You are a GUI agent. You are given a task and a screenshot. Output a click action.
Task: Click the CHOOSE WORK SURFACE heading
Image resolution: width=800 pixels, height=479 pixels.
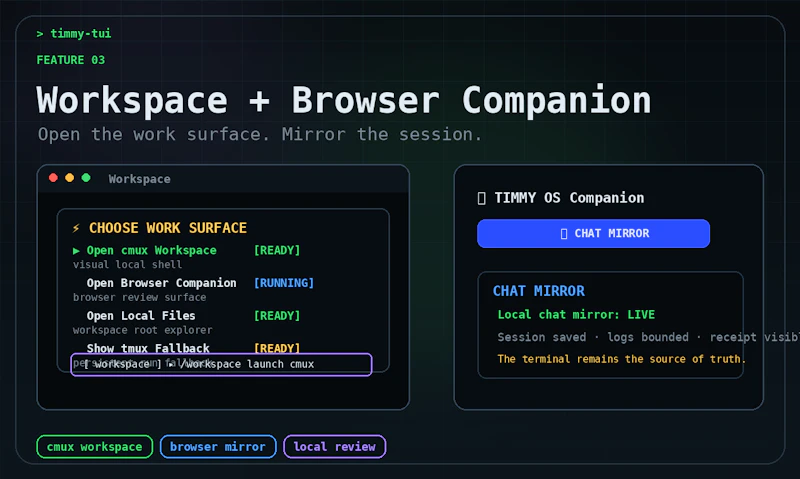pyautogui.click(x=168, y=228)
